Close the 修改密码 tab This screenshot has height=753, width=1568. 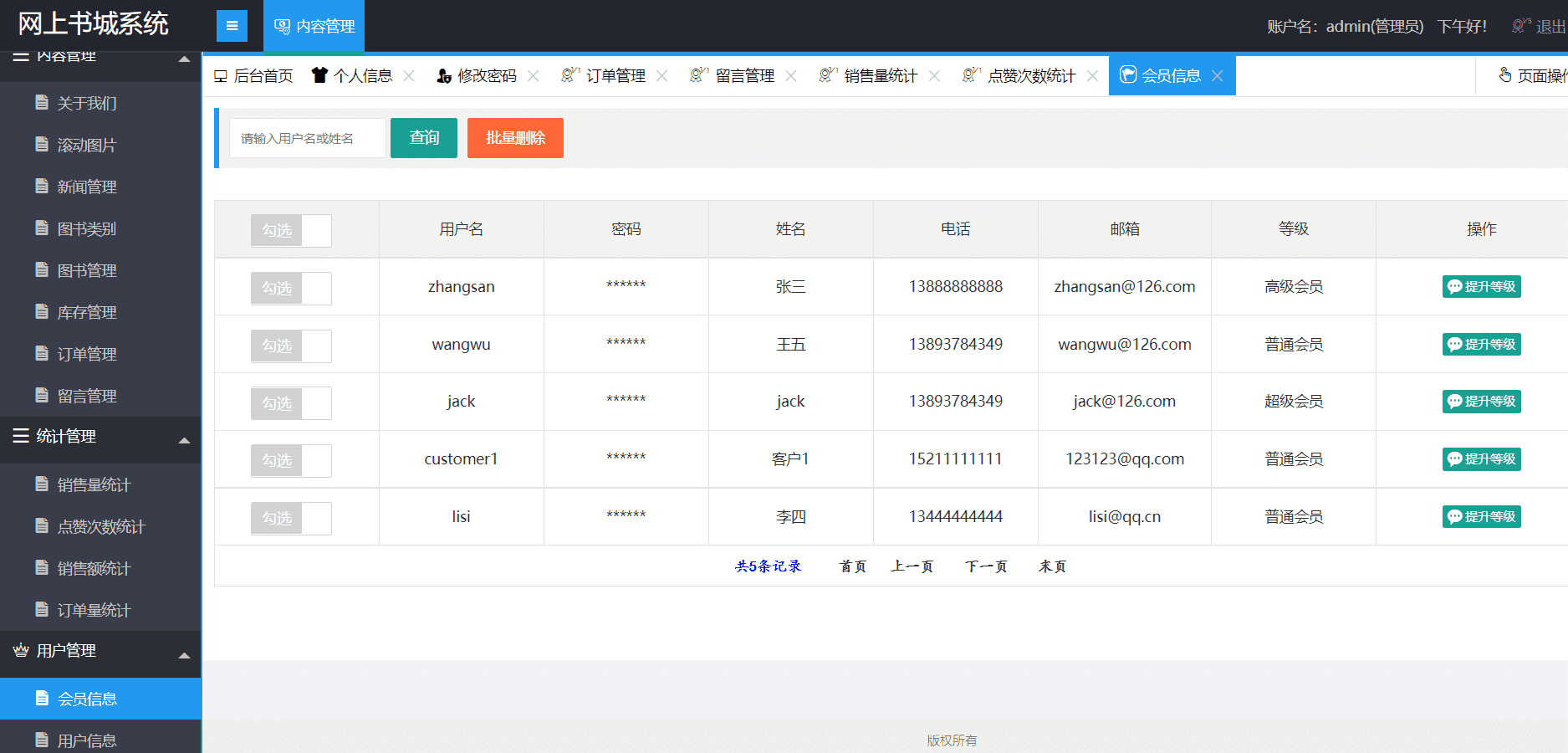point(533,76)
